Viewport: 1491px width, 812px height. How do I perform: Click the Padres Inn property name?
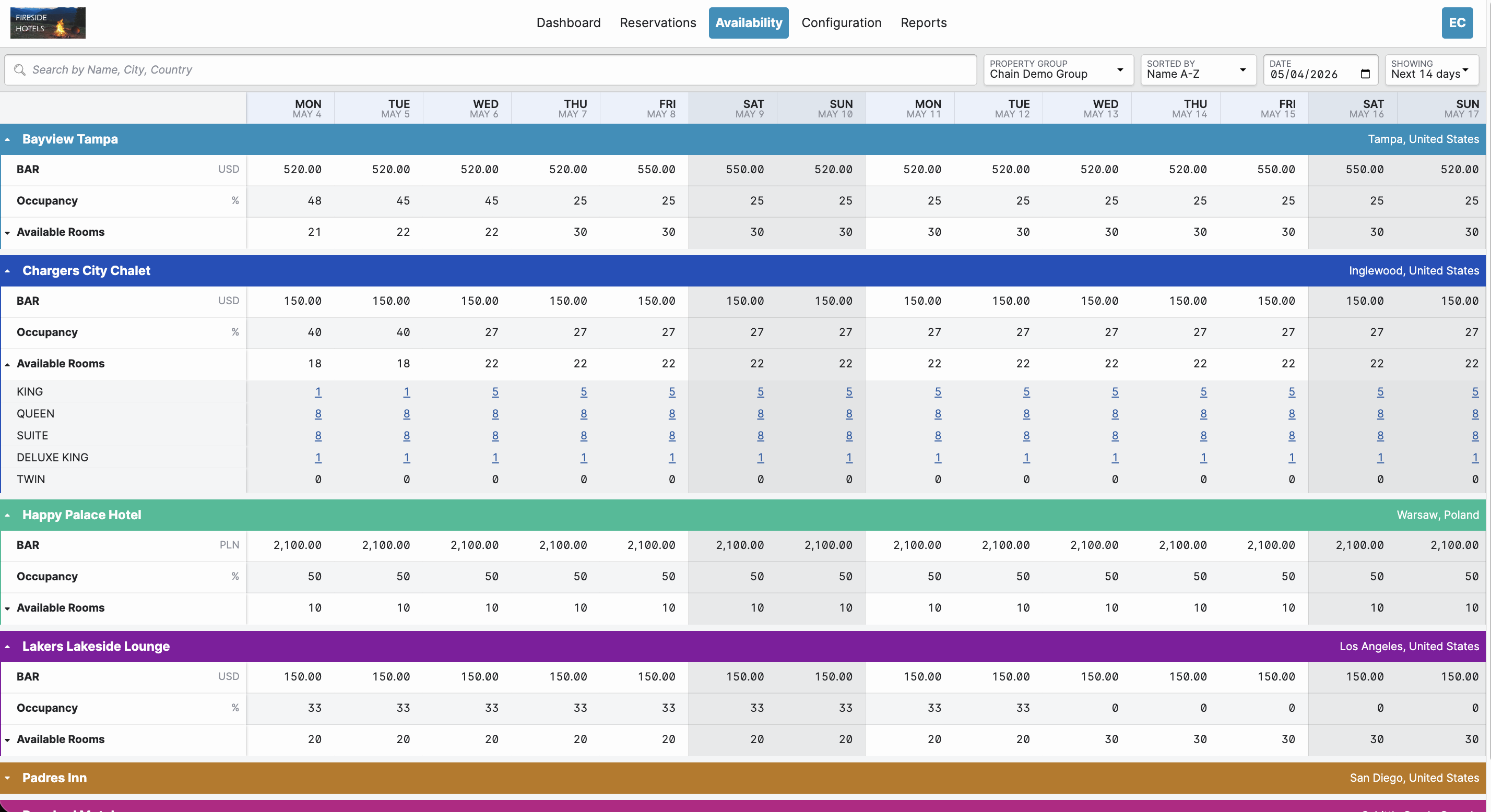coord(54,778)
